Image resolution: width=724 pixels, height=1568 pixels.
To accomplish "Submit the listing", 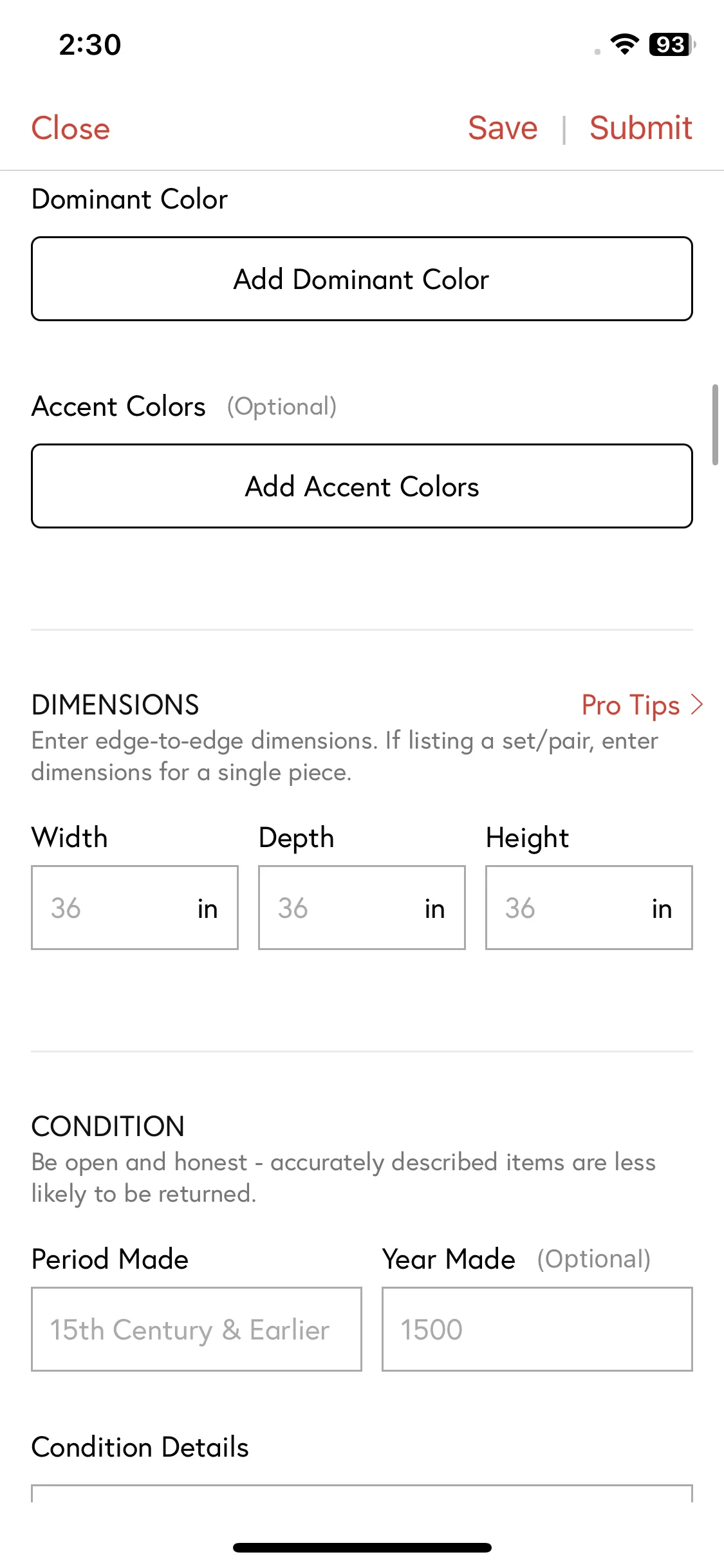I will tap(641, 127).
